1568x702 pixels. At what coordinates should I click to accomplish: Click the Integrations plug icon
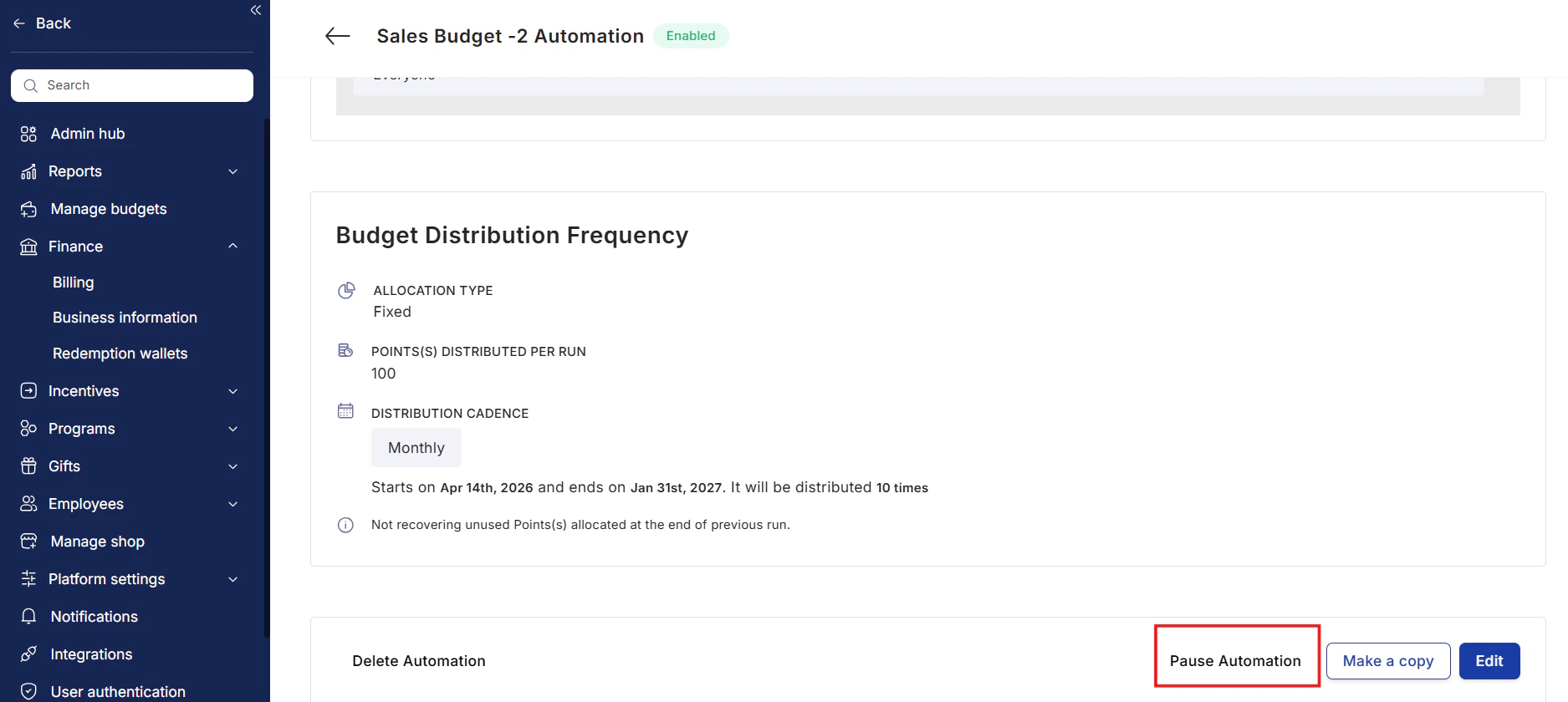click(x=28, y=654)
